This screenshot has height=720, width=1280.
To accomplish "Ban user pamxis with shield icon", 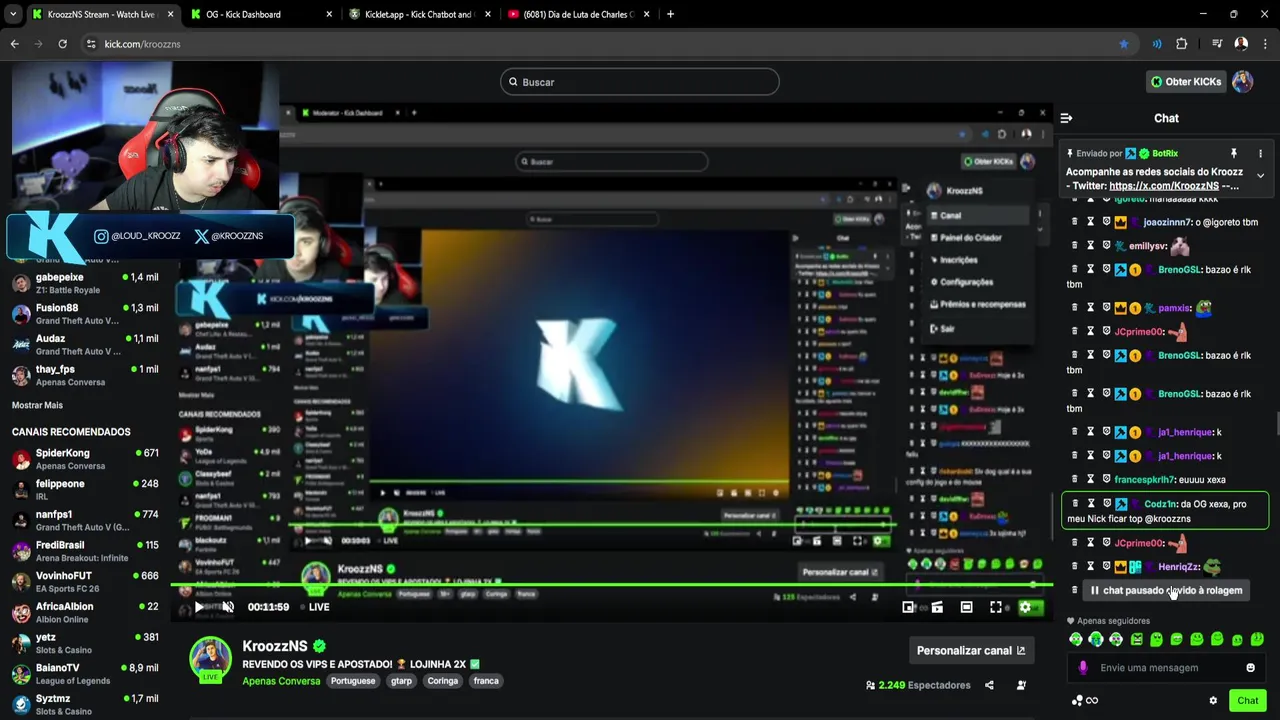I will pos(1106,308).
